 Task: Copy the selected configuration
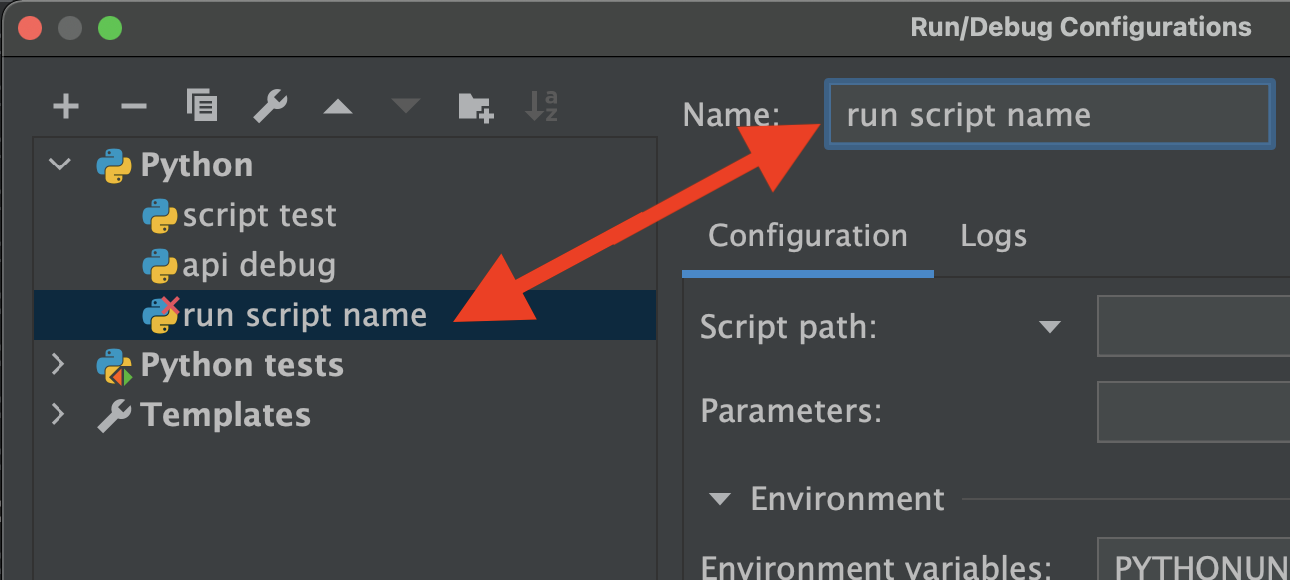202,105
